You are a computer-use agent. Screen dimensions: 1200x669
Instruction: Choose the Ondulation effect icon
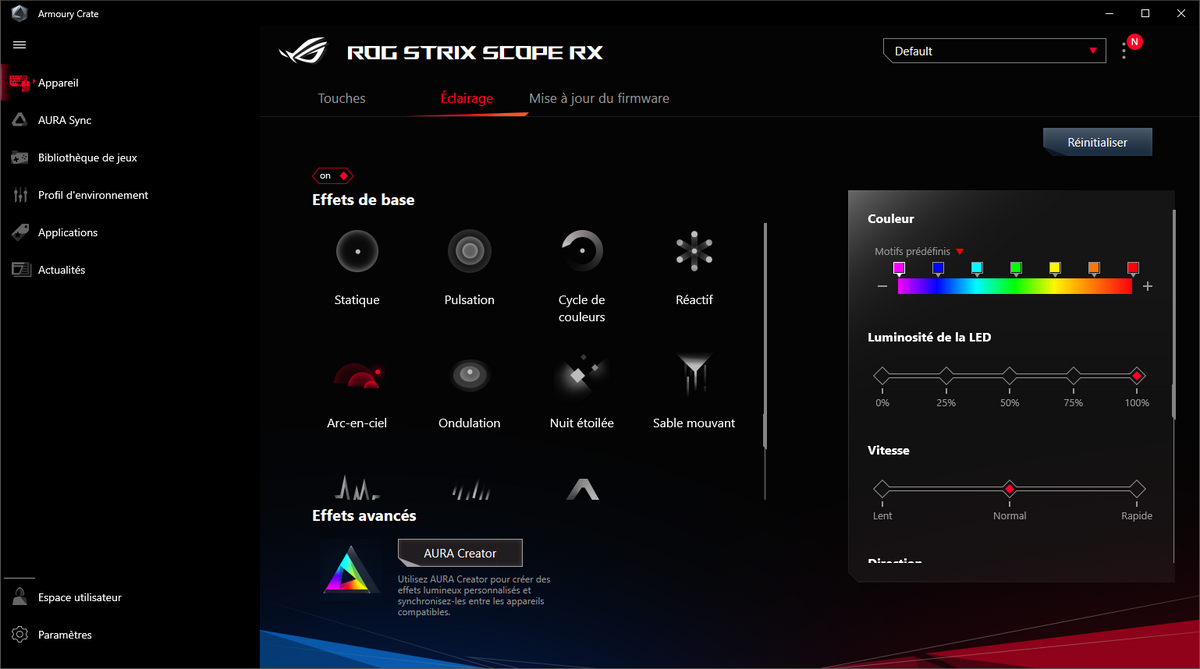point(469,375)
